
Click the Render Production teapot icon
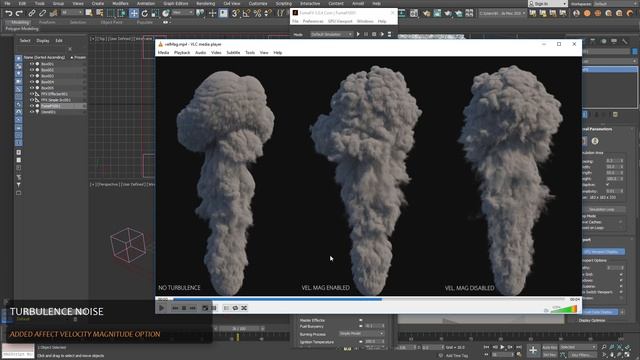(x=448, y=13)
